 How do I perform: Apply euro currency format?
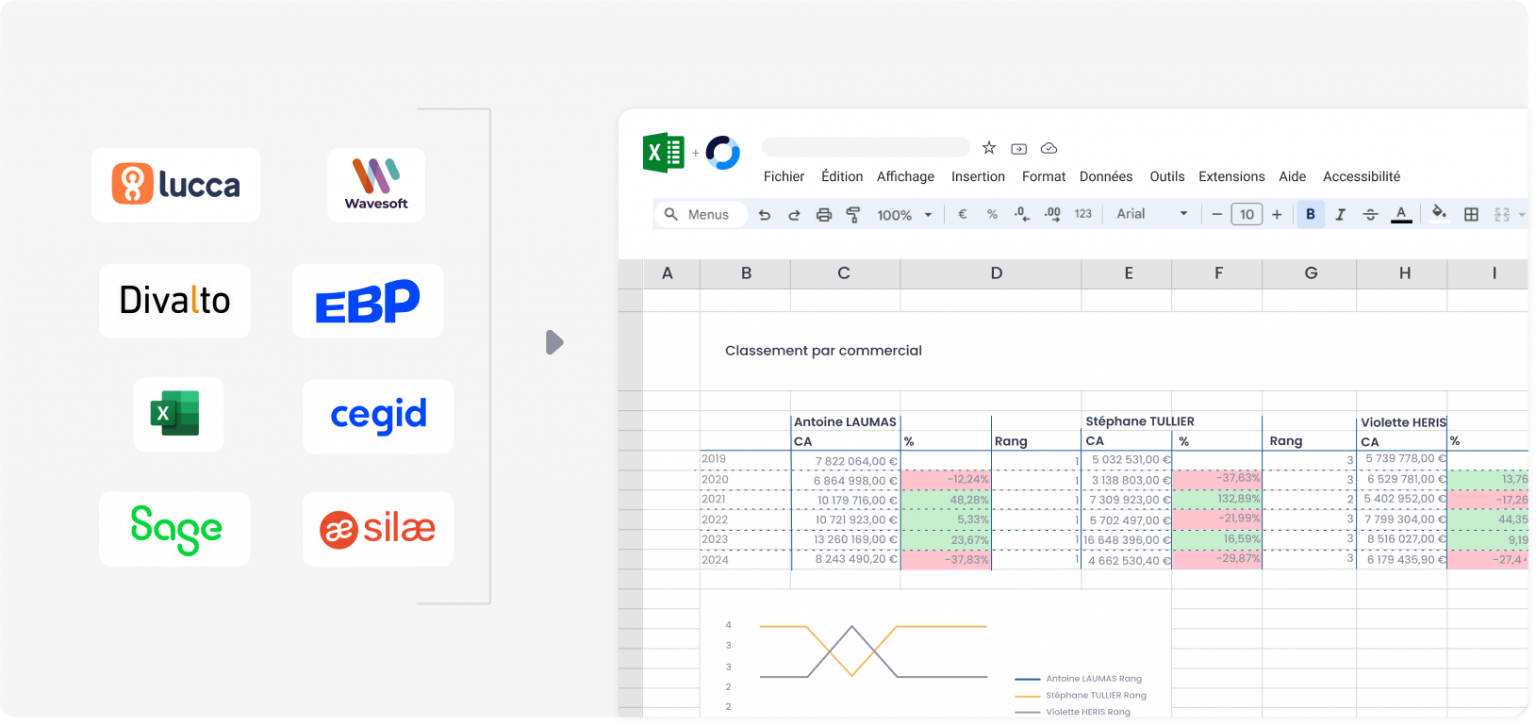tap(962, 214)
